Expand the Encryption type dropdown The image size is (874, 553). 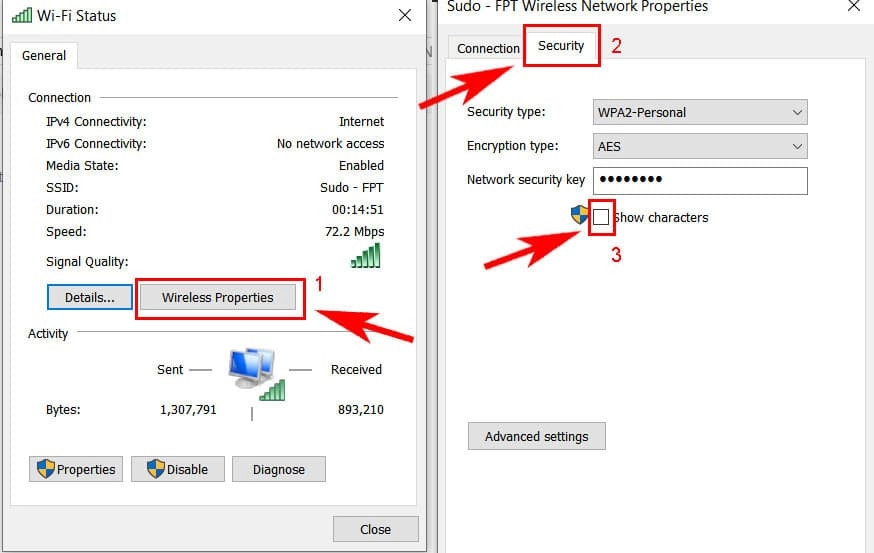tap(700, 146)
